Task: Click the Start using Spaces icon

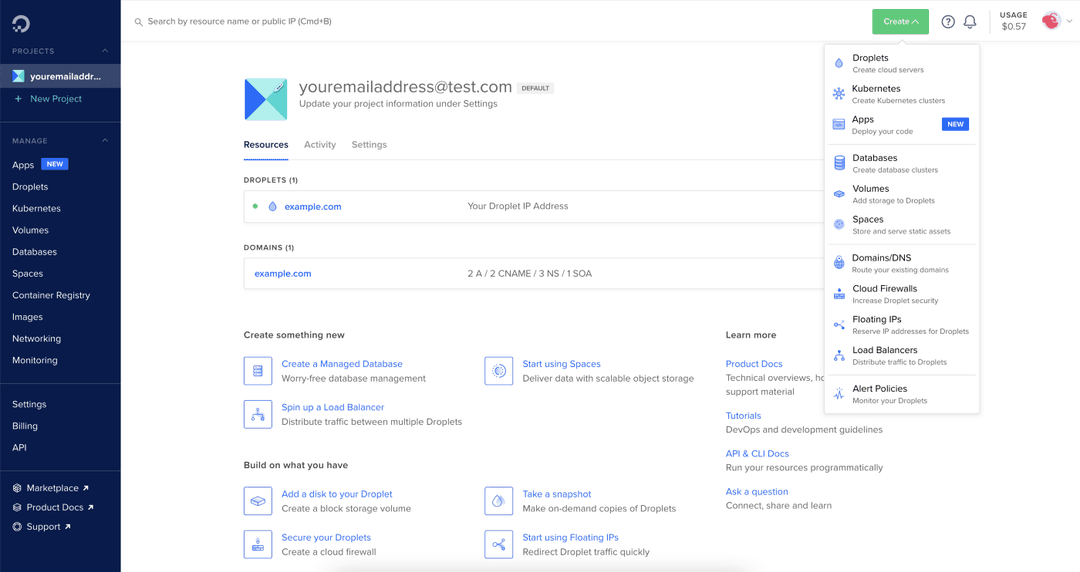Action: pos(498,371)
